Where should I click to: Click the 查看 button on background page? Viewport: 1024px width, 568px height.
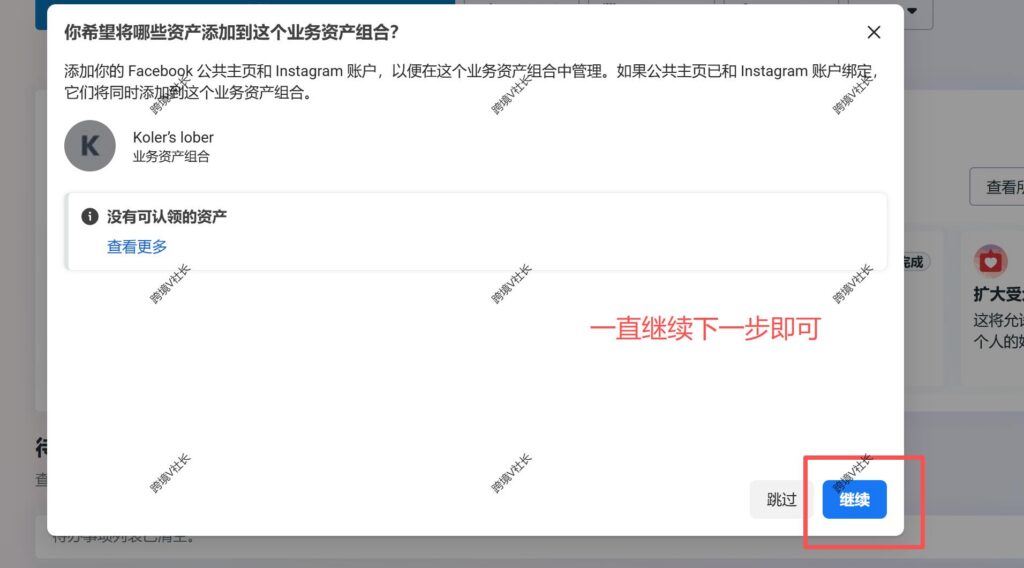[x=997, y=187]
